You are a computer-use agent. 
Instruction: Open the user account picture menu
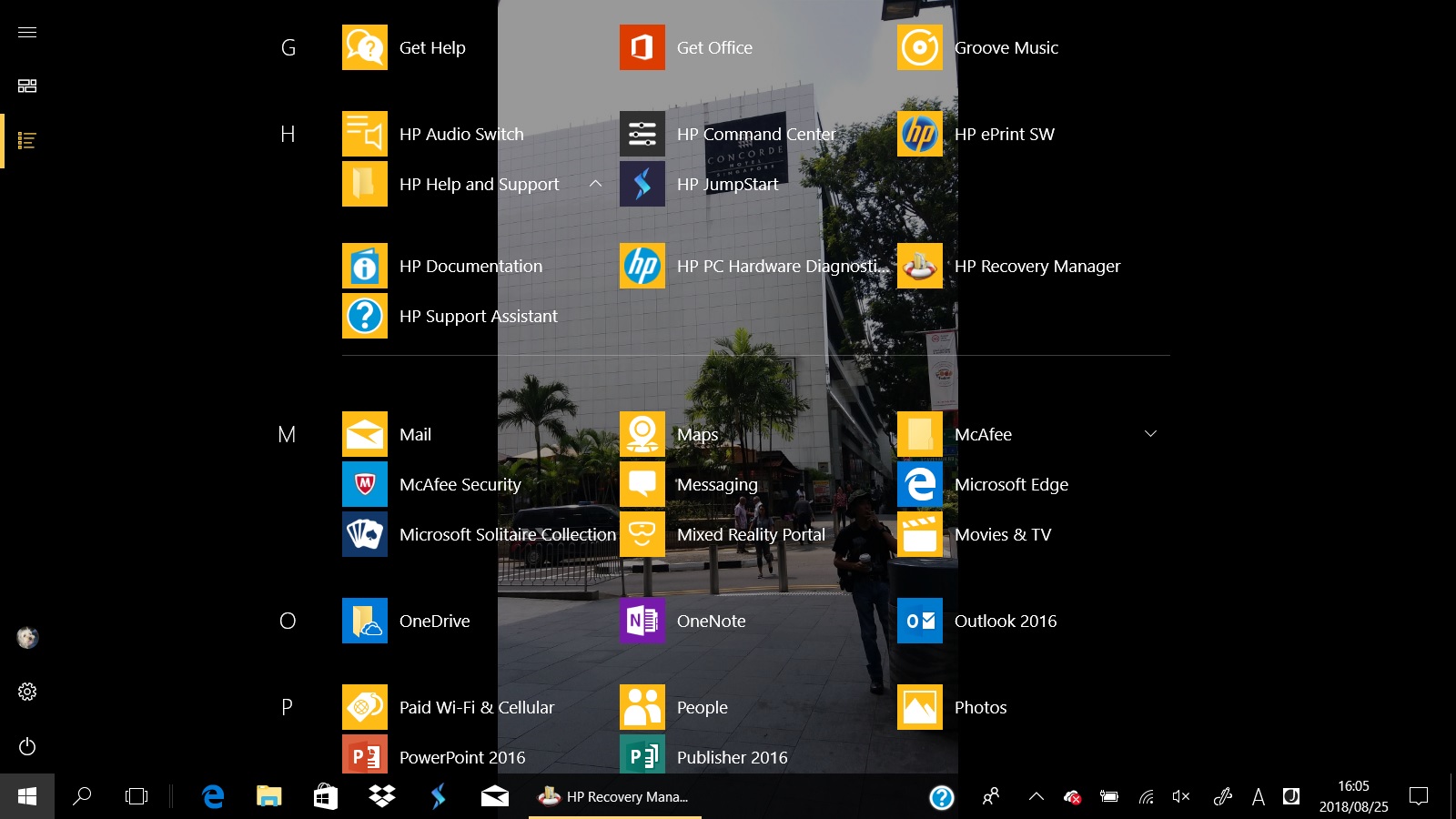point(27,638)
